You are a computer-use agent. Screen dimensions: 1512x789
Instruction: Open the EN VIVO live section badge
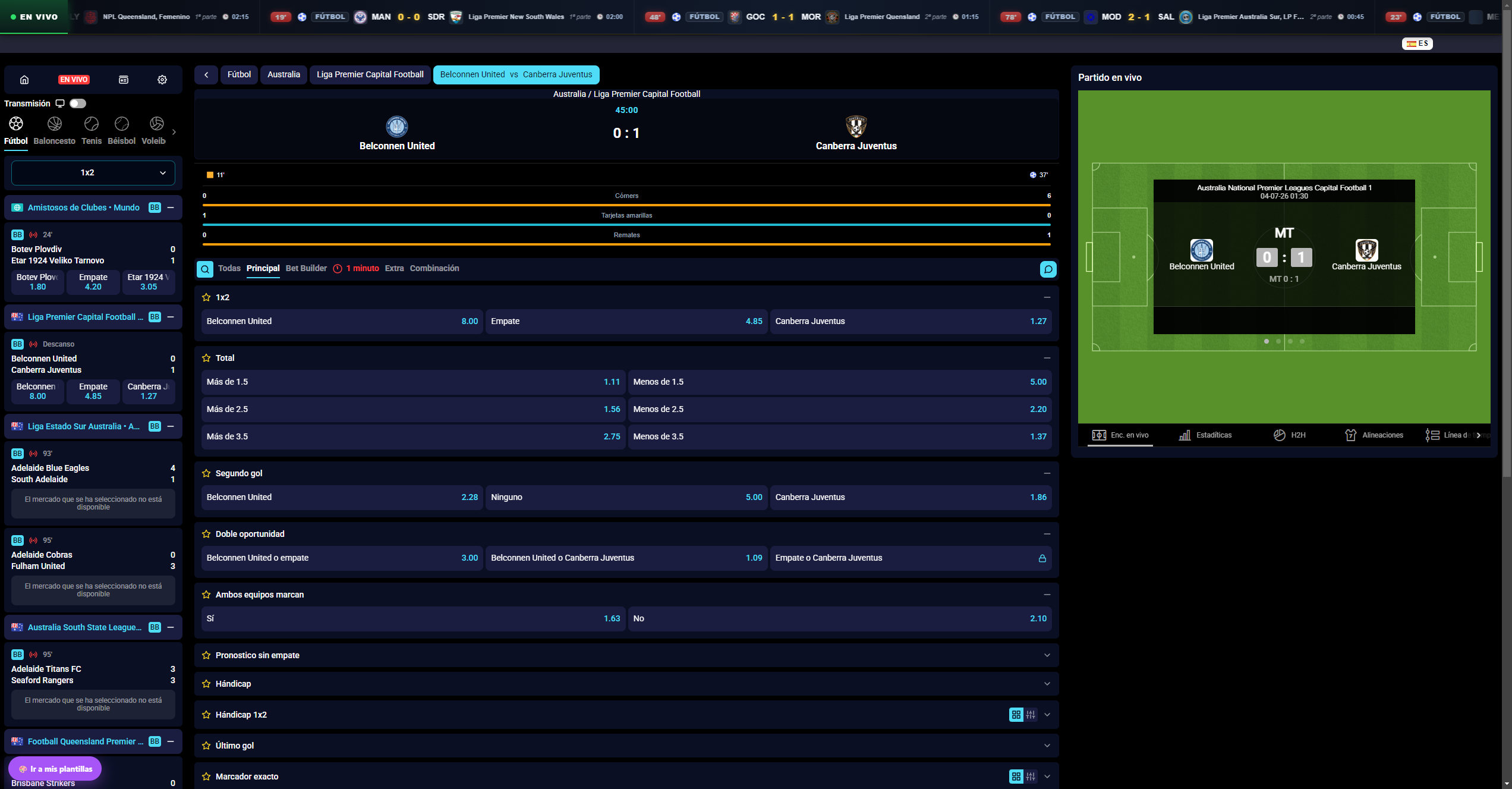(74, 80)
